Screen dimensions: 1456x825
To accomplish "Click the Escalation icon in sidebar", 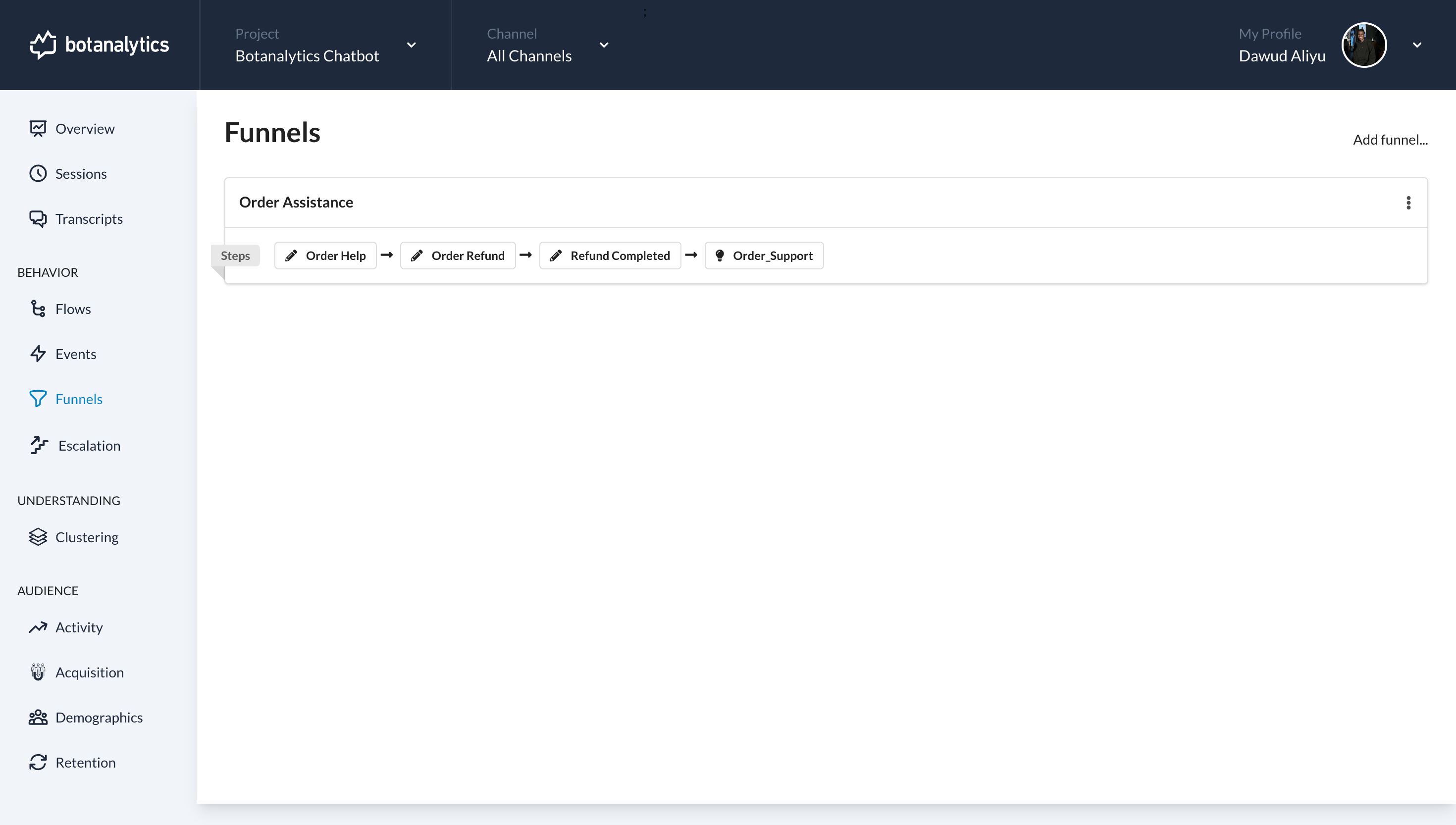I will [x=38, y=444].
